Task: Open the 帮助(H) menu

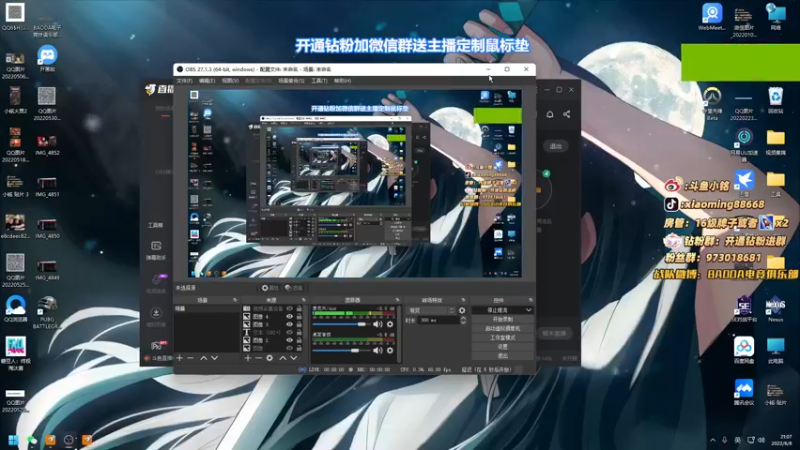Action: 342,81
